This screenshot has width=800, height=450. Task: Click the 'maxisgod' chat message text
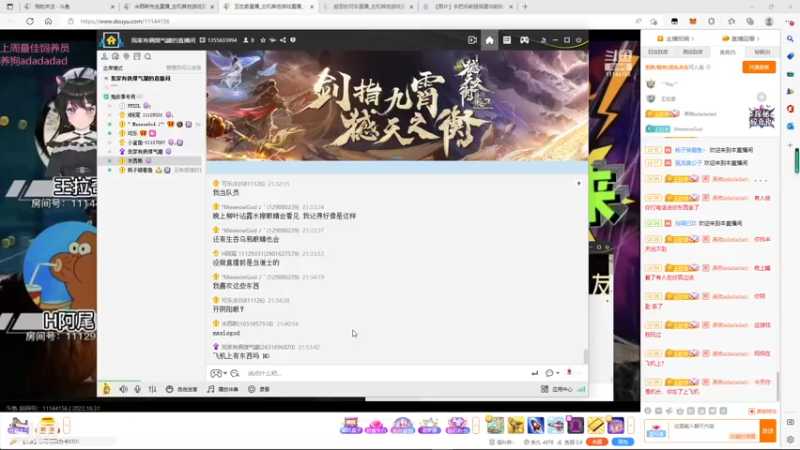tap(226, 333)
